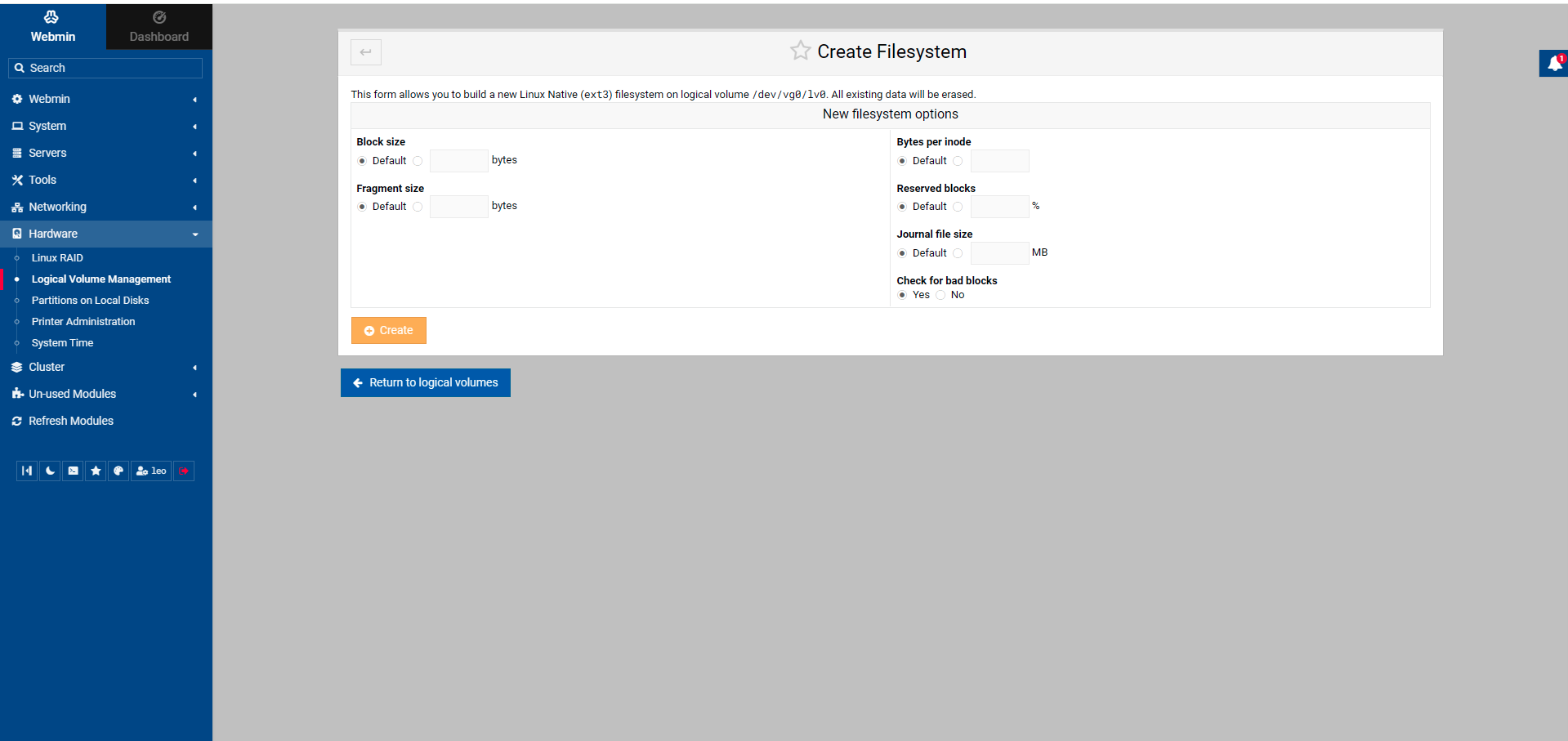Image resolution: width=1568 pixels, height=741 pixels.
Task: Switch to the Webmin tab
Action: [53, 26]
